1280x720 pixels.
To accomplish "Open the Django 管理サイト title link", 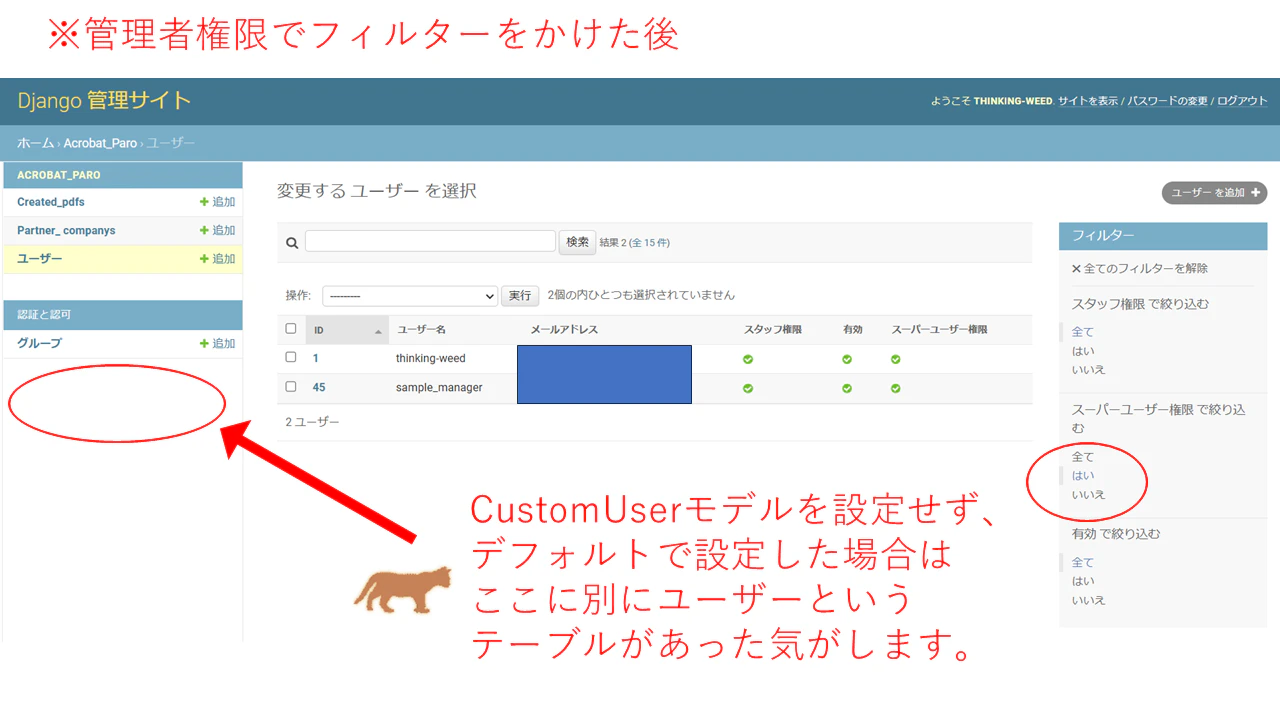I will (104, 101).
